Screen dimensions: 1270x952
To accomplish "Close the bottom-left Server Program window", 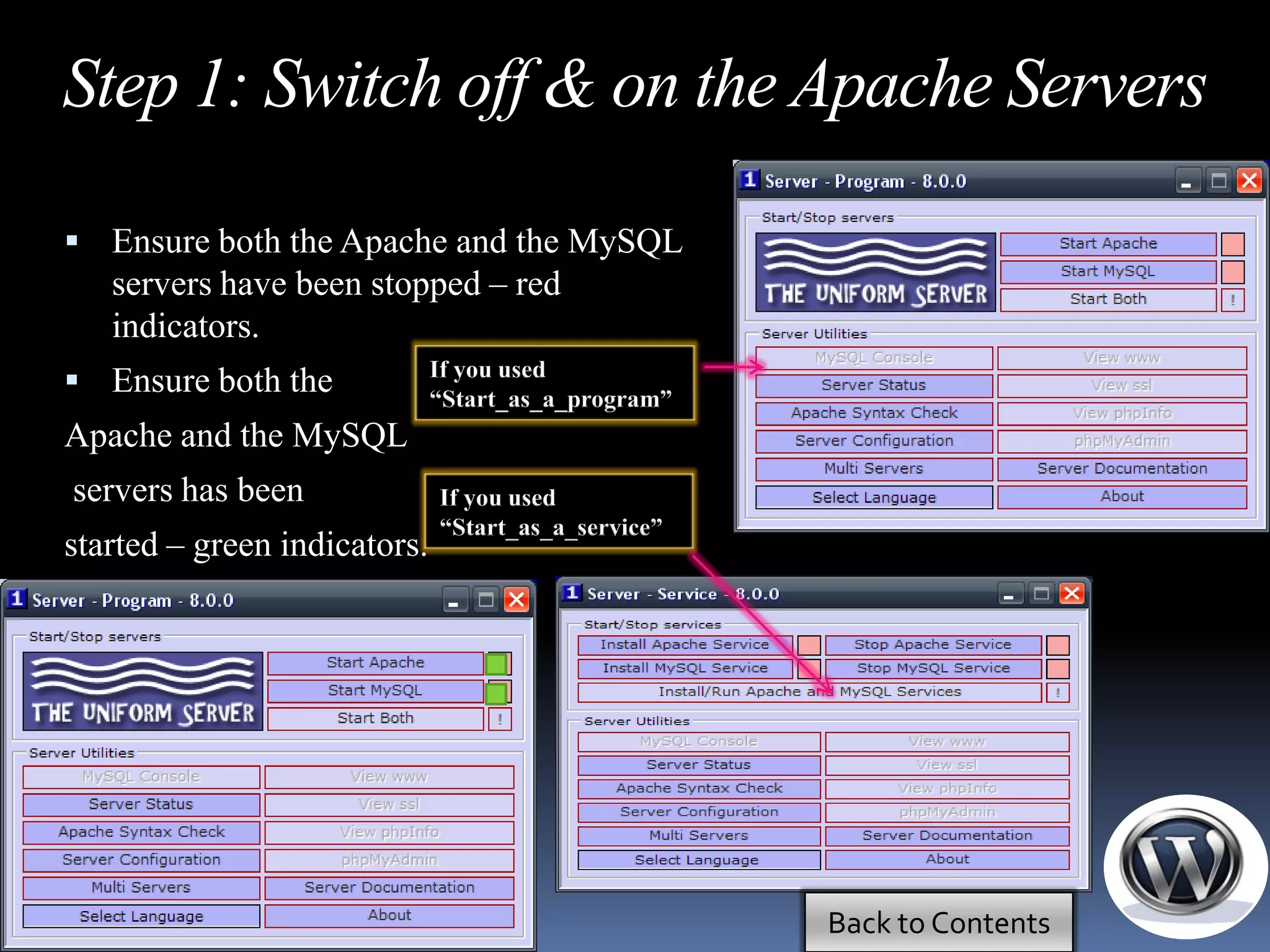I will pyautogui.click(x=517, y=600).
